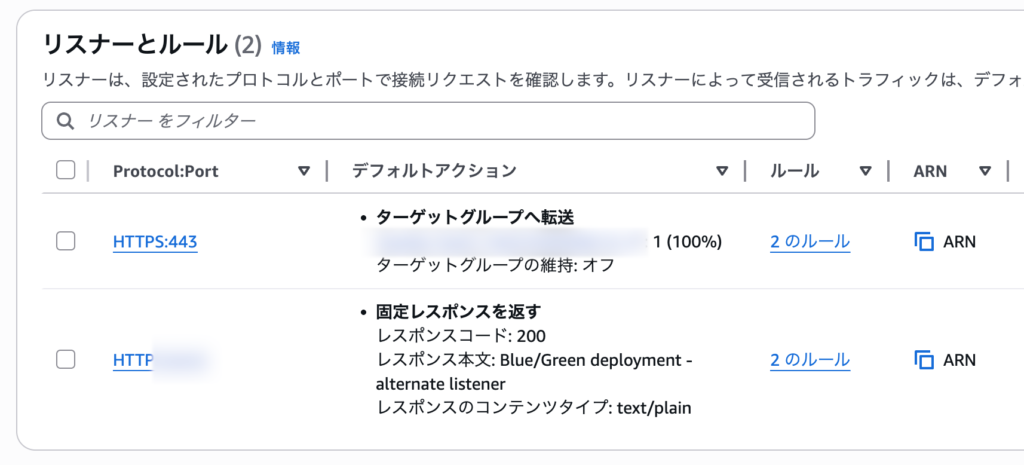Click the Protocol:Port column header
Image resolution: width=1024 pixels, height=465 pixels.
pyautogui.click(x=166, y=171)
